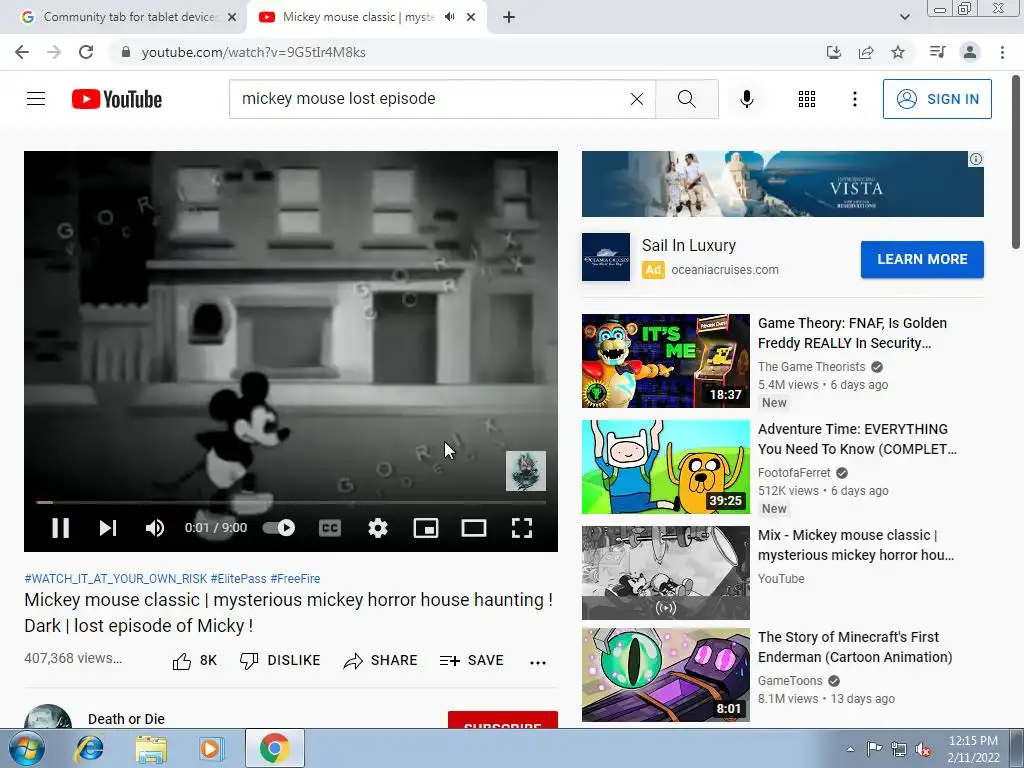Show hidden tray icons arrow
The height and width of the screenshot is (768, 1024).
click(850, 749)
